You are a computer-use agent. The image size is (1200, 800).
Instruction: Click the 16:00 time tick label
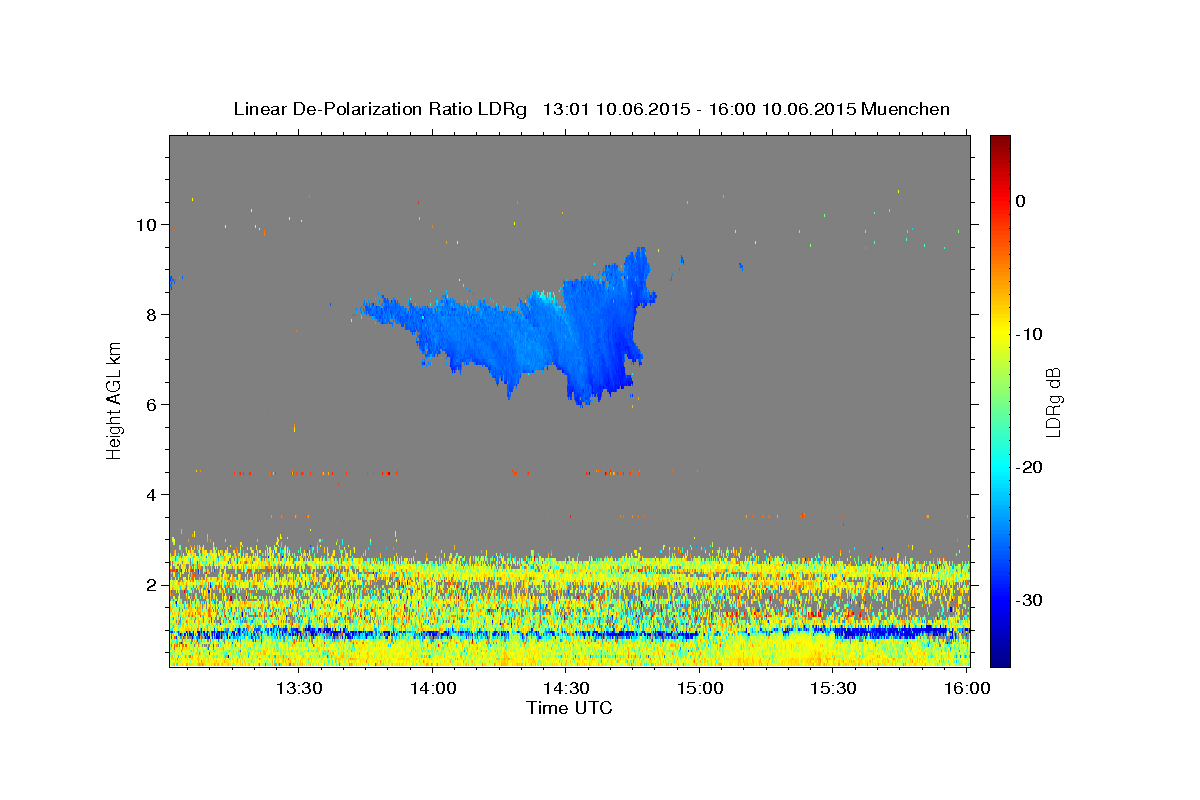coord(966,689)
